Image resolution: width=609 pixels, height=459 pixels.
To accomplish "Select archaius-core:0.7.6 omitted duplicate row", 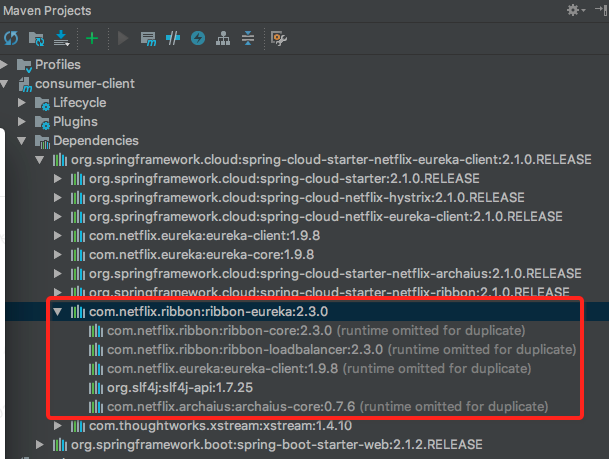I will coord(328,407).
